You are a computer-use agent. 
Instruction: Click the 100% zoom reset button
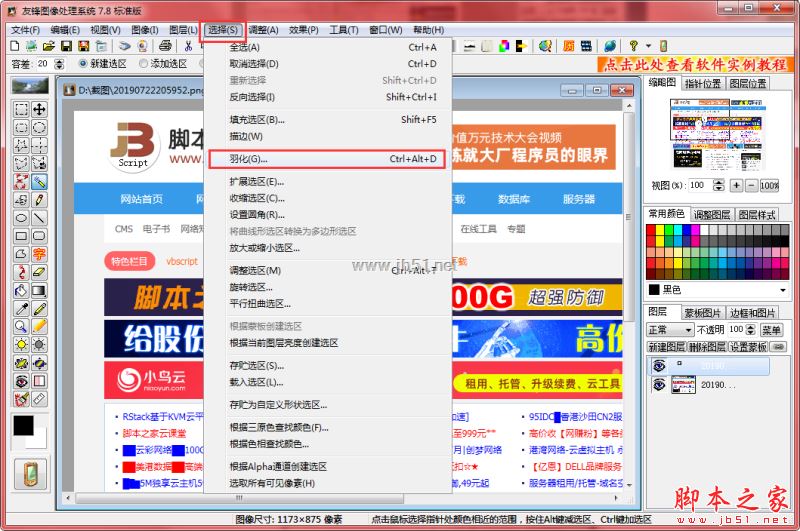pyautogui.click(x=769, y=185)
